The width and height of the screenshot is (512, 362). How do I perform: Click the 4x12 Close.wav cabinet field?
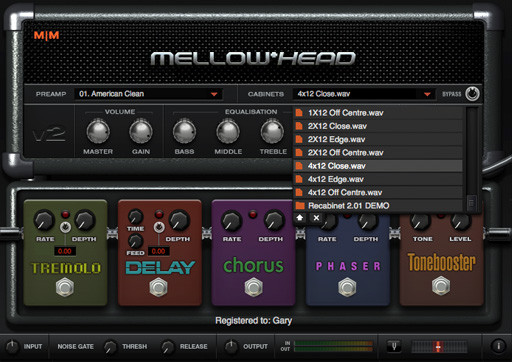(x=363, y=94)
